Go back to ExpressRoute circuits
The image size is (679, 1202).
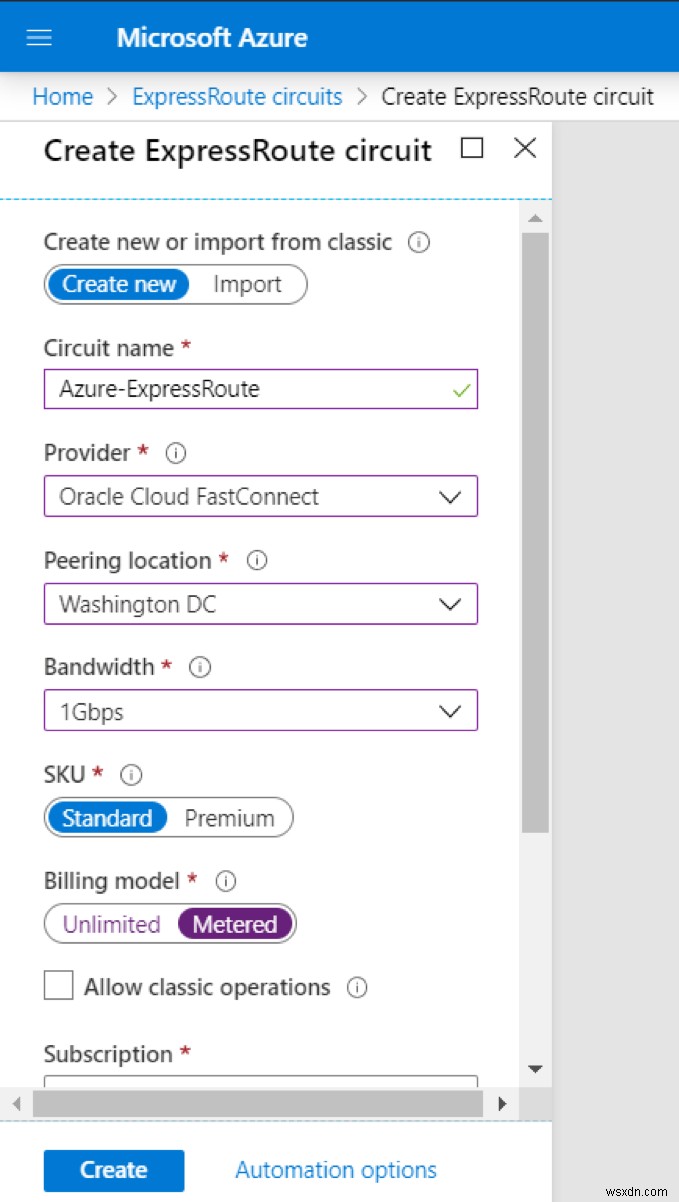coord(237,96)
